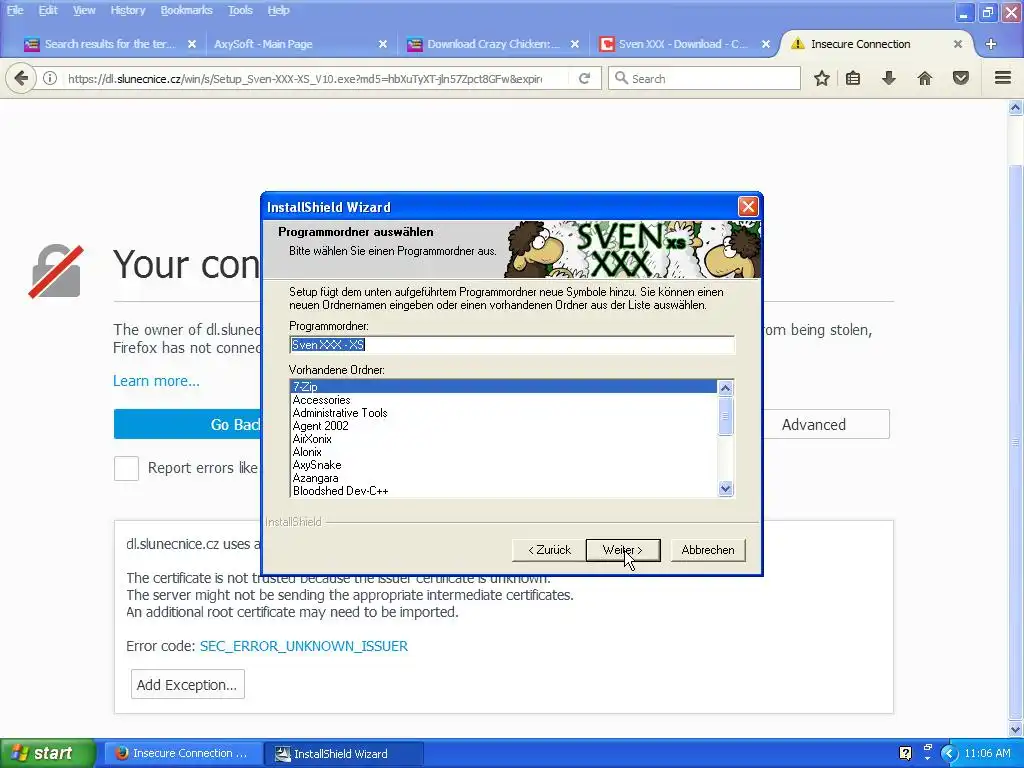Click folder list scroll up arrow
Viewport: 1024px width, 768px height.
(725, 388)
